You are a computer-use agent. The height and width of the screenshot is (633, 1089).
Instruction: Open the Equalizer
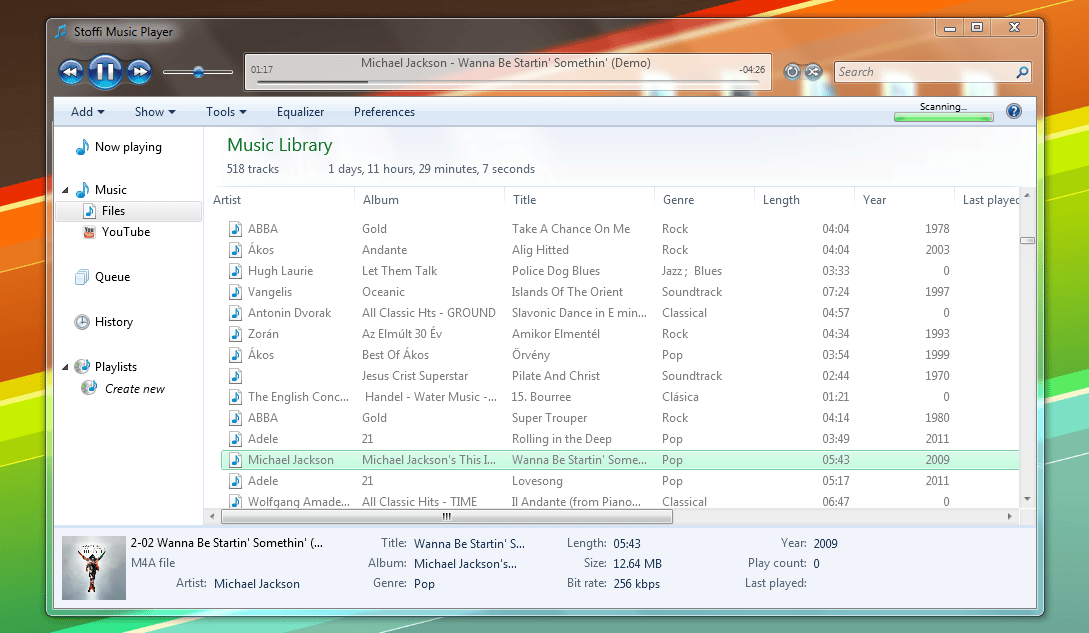300,112
